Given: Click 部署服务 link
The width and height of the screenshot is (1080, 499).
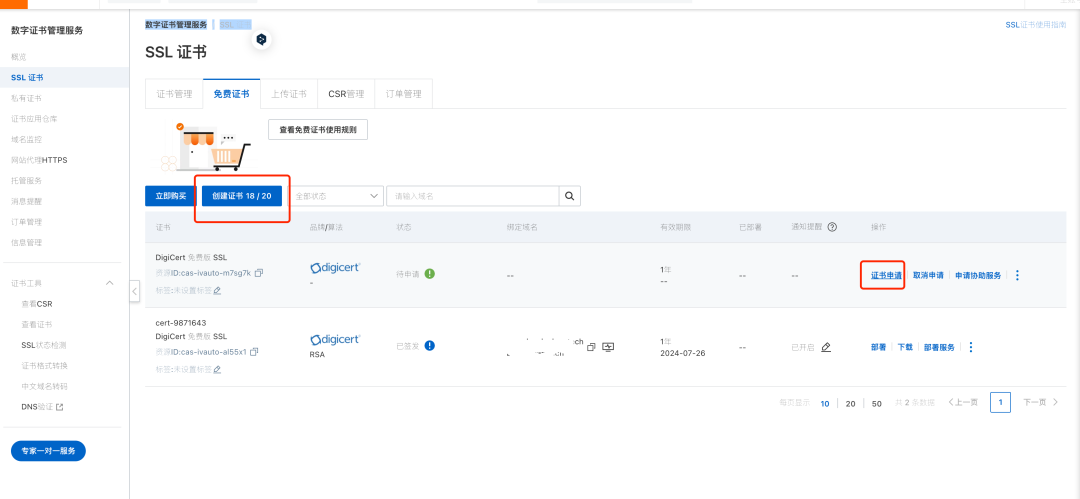Looking at the screenshot, I should (939, 347).
